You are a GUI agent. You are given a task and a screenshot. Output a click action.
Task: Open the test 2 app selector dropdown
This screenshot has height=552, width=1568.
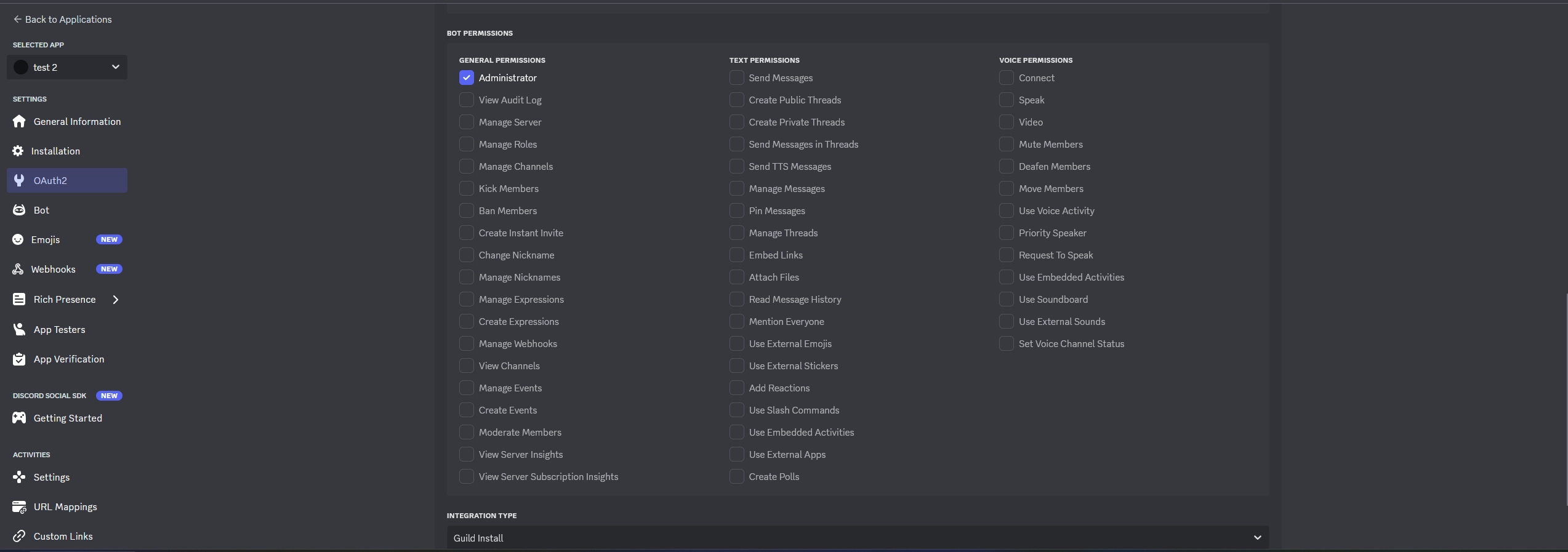[x=67, y=67]
